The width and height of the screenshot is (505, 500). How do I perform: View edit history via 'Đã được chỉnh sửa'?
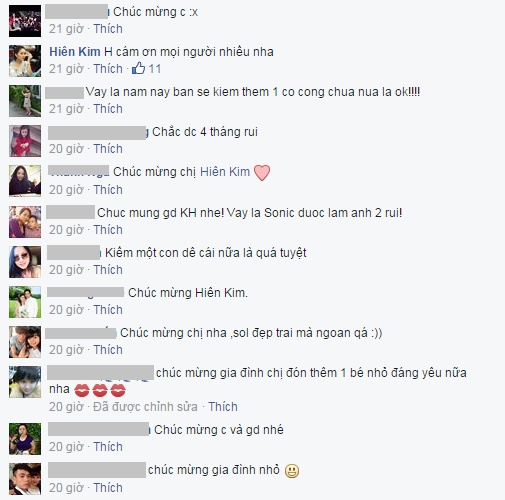[145, 407]
